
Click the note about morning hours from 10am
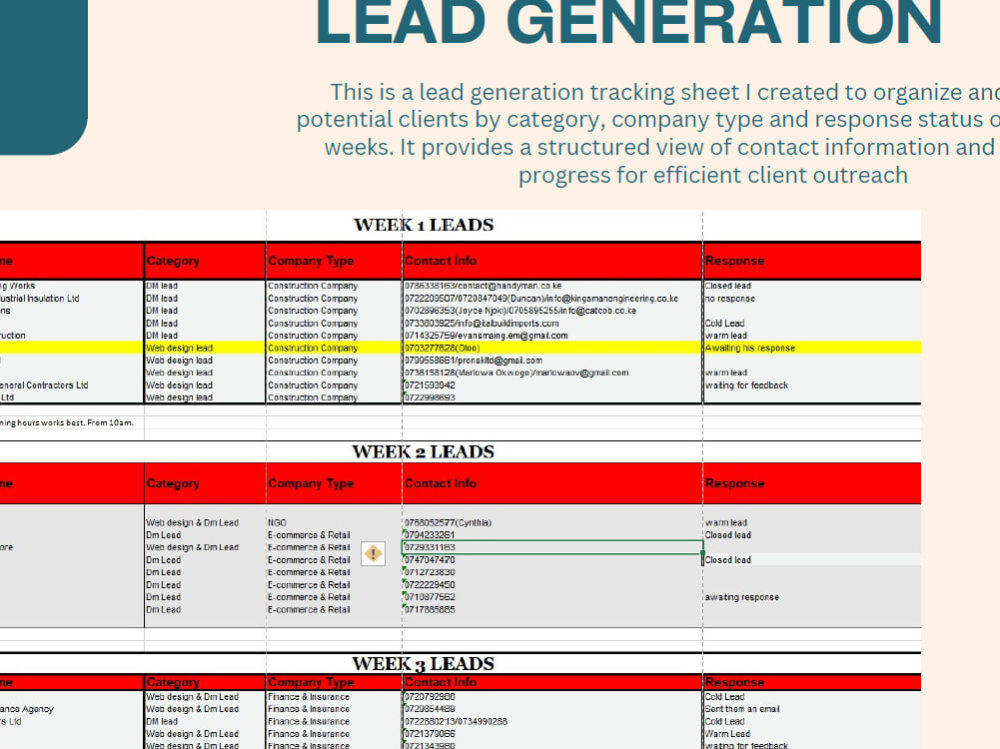66,422
